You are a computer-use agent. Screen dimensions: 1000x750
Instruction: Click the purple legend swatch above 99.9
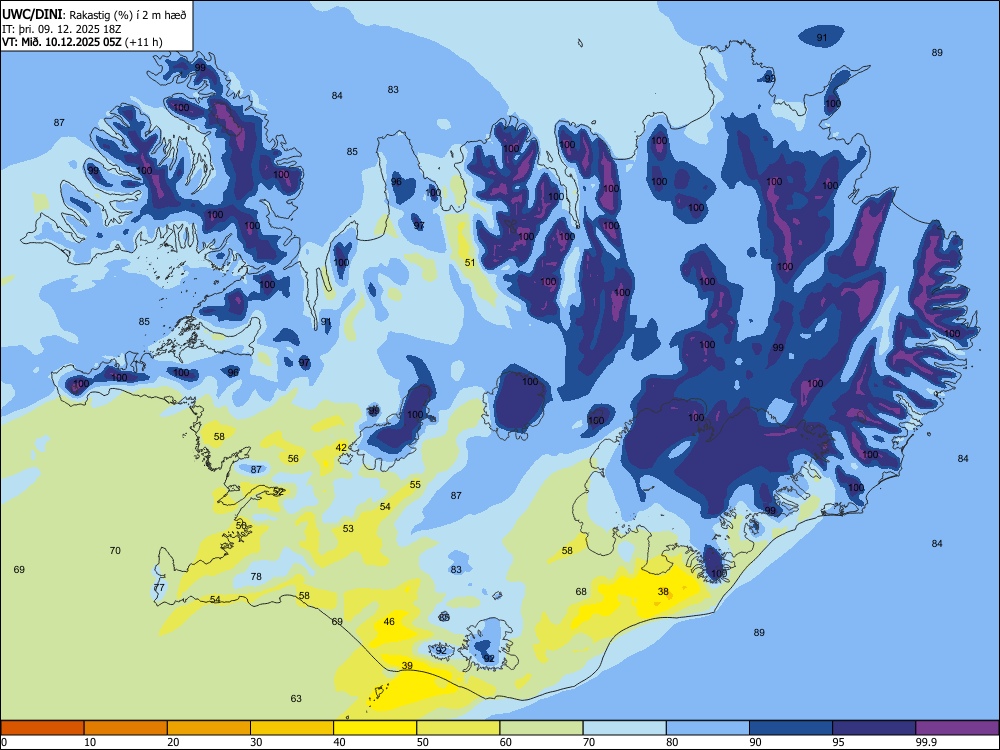click(957, 728)
